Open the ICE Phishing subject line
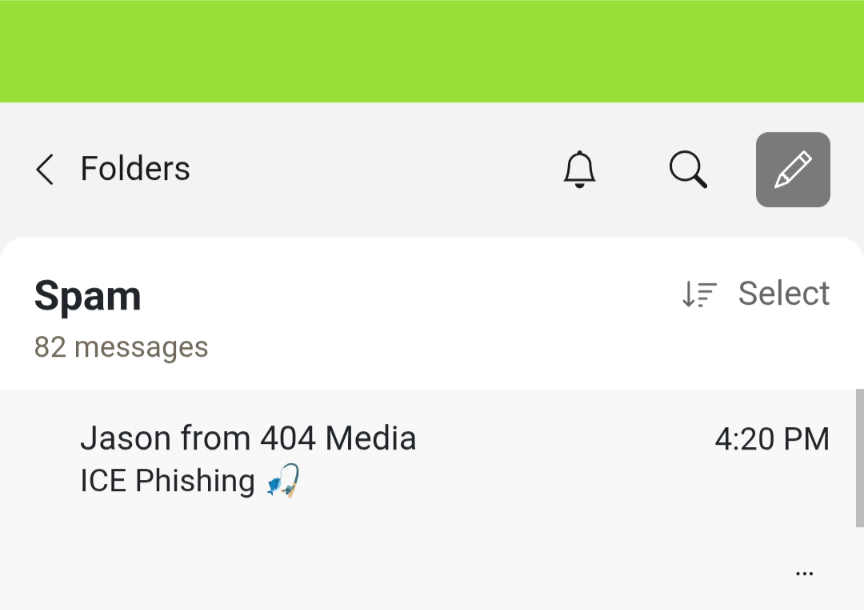The image size is (864, 610). (167, 481)
